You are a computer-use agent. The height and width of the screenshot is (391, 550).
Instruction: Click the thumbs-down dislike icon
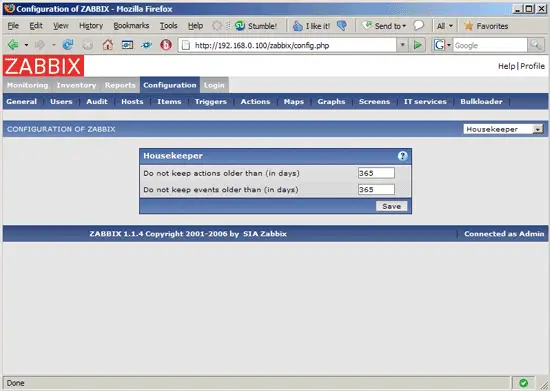(x=342, y=26)
